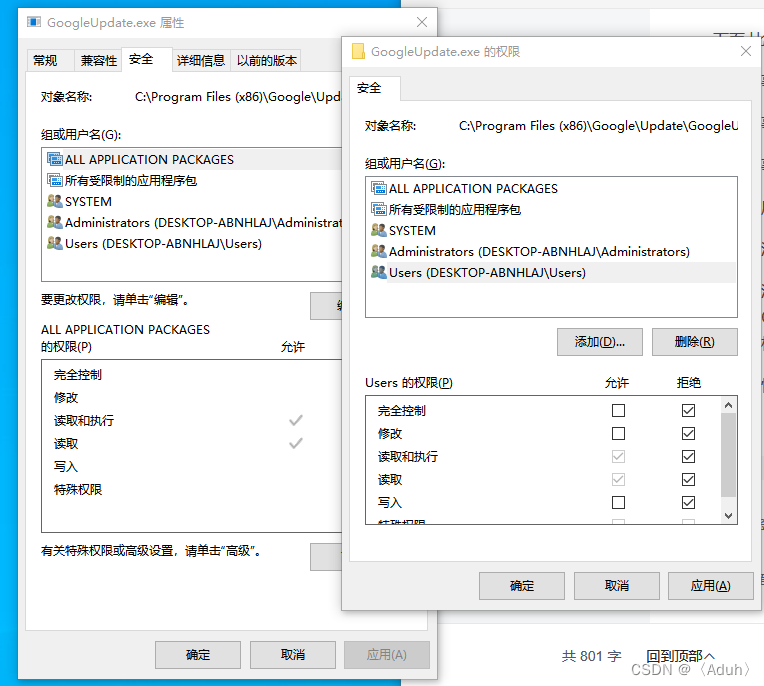Select Administrators text entry in permissions dialog

(539, 251)
